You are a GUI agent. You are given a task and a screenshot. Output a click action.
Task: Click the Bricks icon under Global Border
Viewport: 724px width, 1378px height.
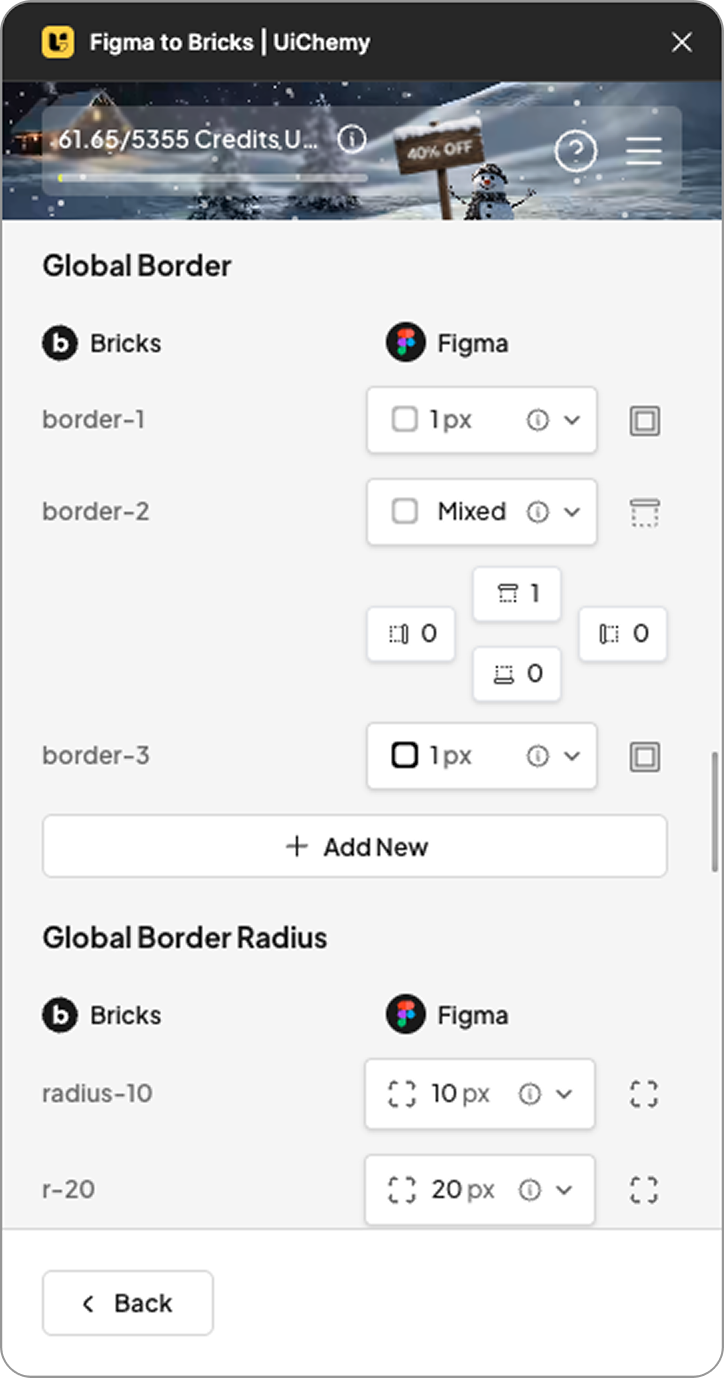pos(59,342)
